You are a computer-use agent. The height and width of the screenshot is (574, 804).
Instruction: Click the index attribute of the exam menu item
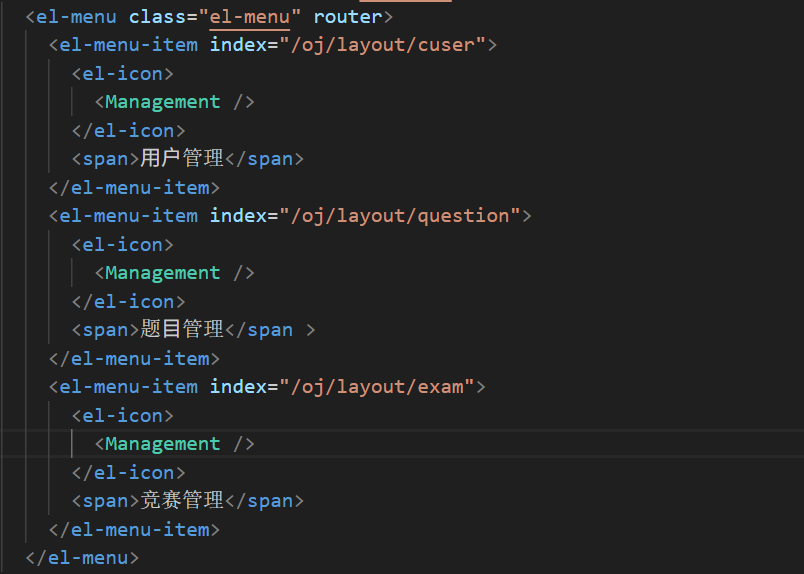click(x=238, y=387)
